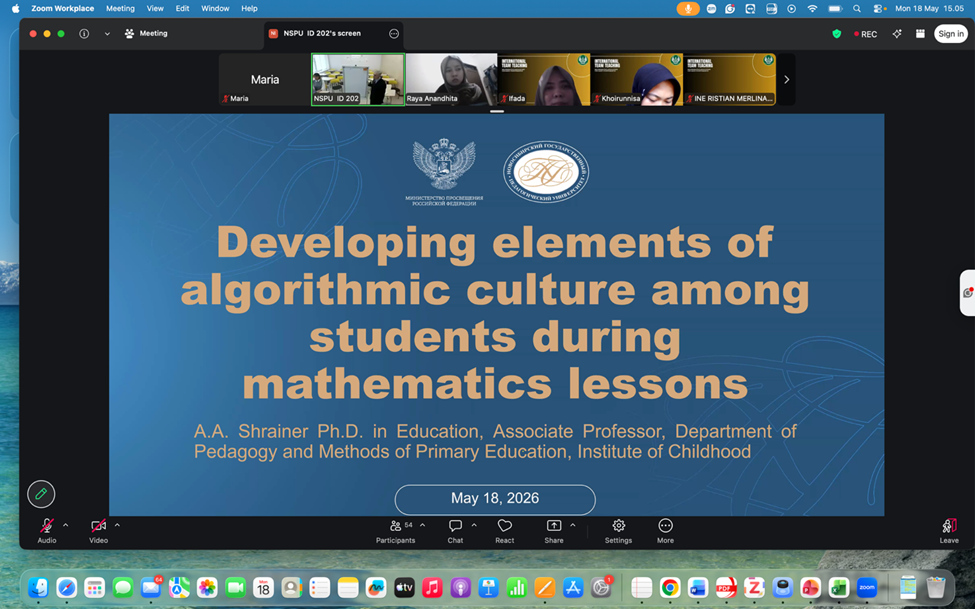975x609 pixels.
Task: Expand audio options arrow next to Audio
Action: pyautogui.click(x=66, y=526)
